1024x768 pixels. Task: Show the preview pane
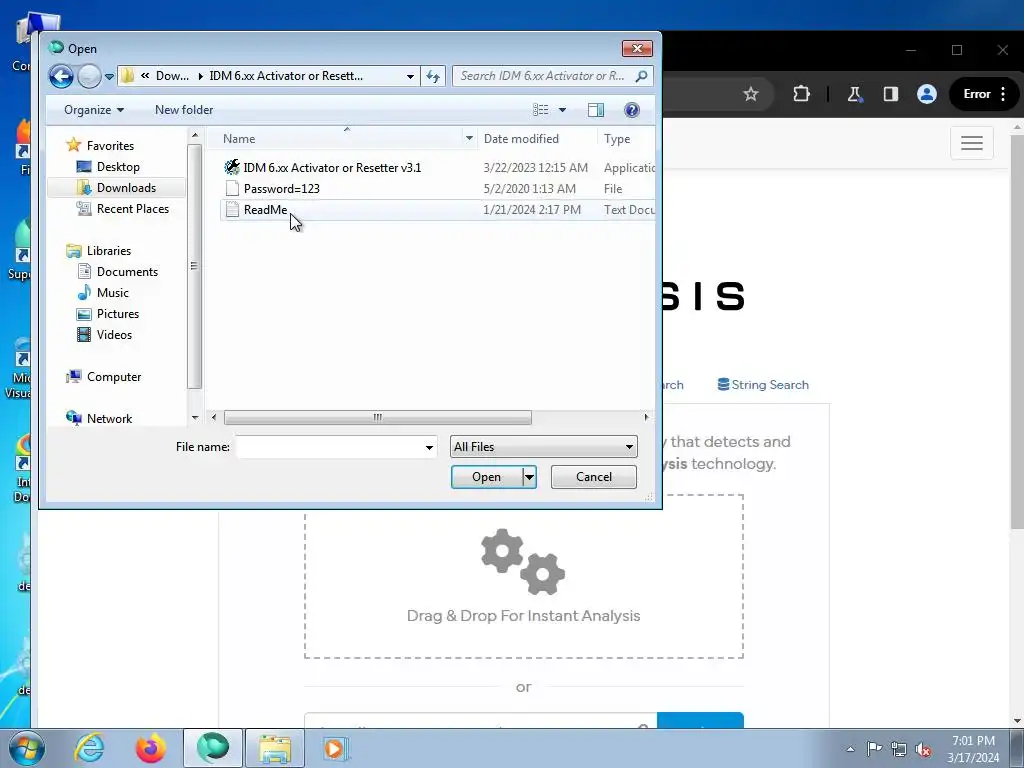[596, 110]
